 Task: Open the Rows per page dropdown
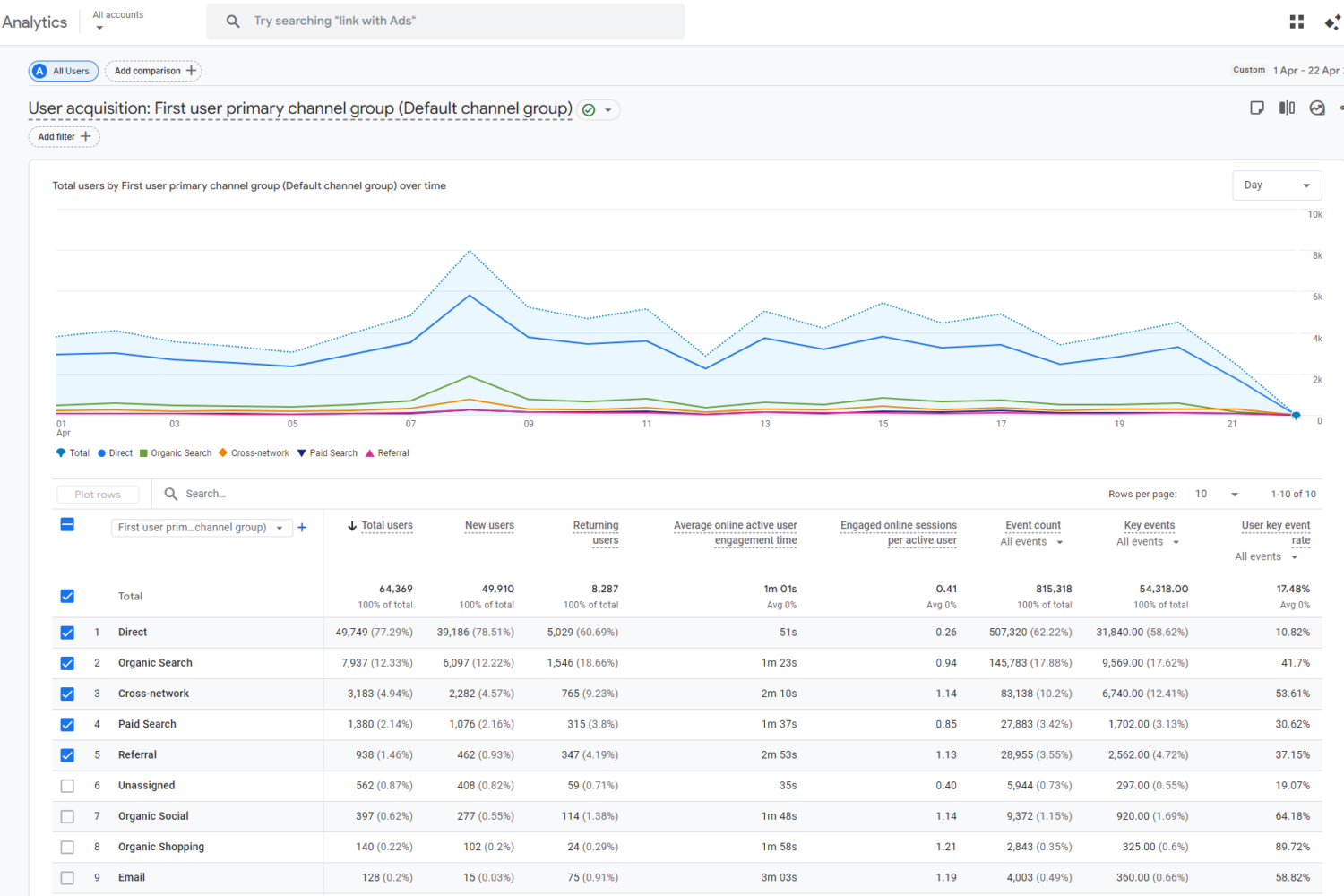(x=1217, y=494)
